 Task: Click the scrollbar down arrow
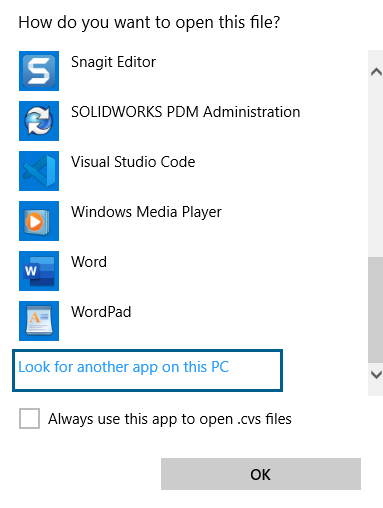(376, 375)
